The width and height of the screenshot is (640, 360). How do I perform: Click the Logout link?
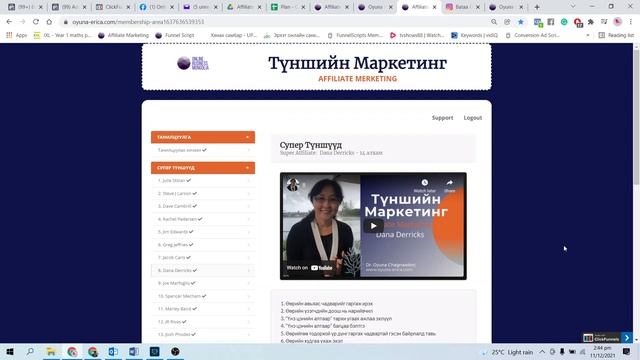click(473, 118)
